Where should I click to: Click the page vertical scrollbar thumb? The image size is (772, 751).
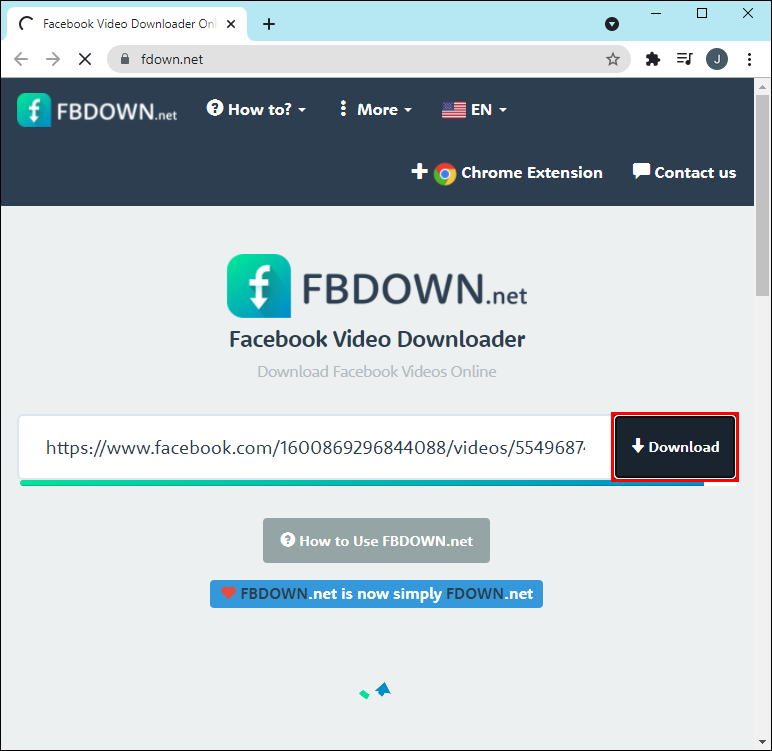(x=762, y=195)
